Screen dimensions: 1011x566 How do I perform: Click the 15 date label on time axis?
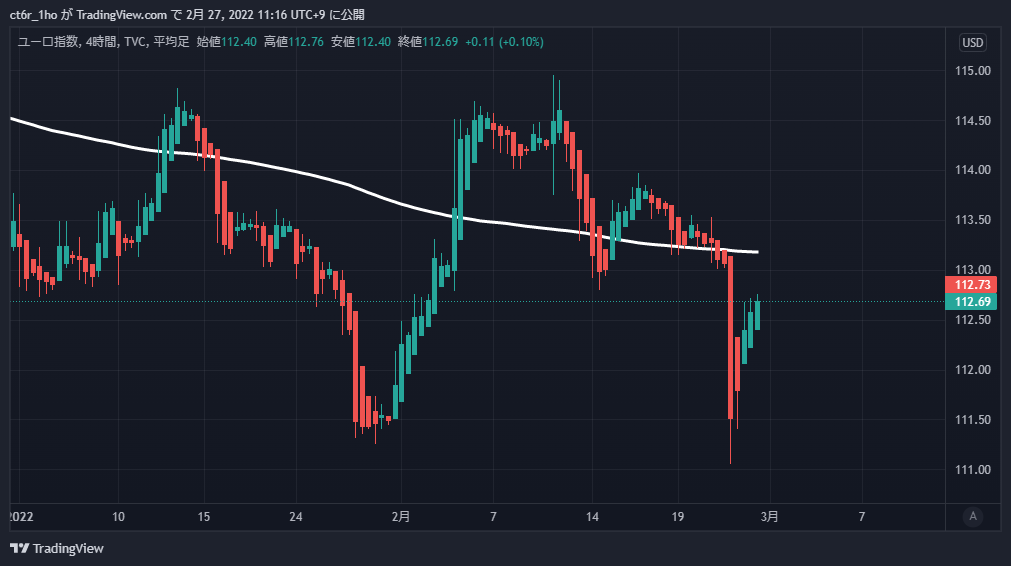[x=204, y=517]
